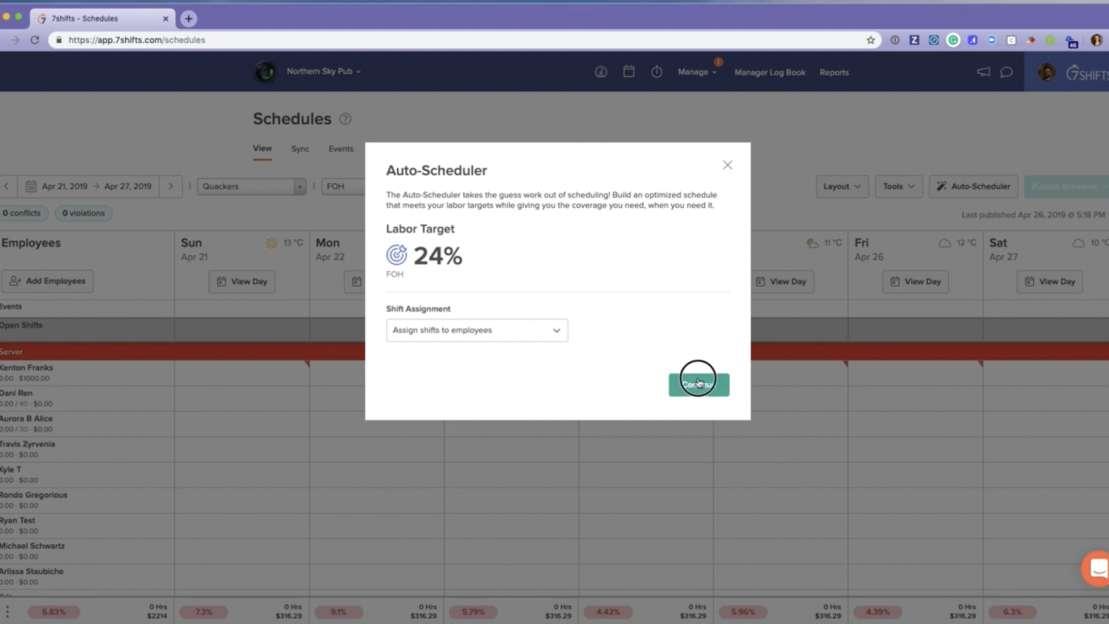Image resolution: width=1109 pixels, height=624 pixels.
Task: Click the 7shifts logo in the header
Action: pos(1083,73)
